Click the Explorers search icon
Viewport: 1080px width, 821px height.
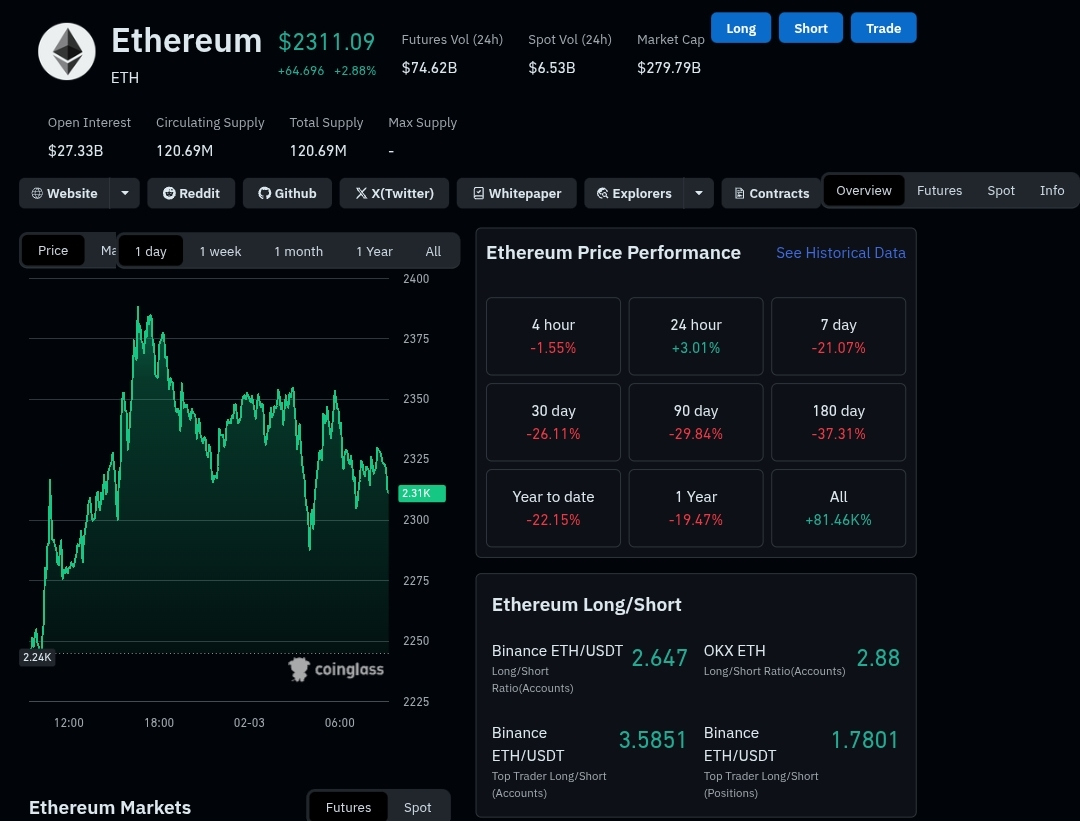[602, 194]
